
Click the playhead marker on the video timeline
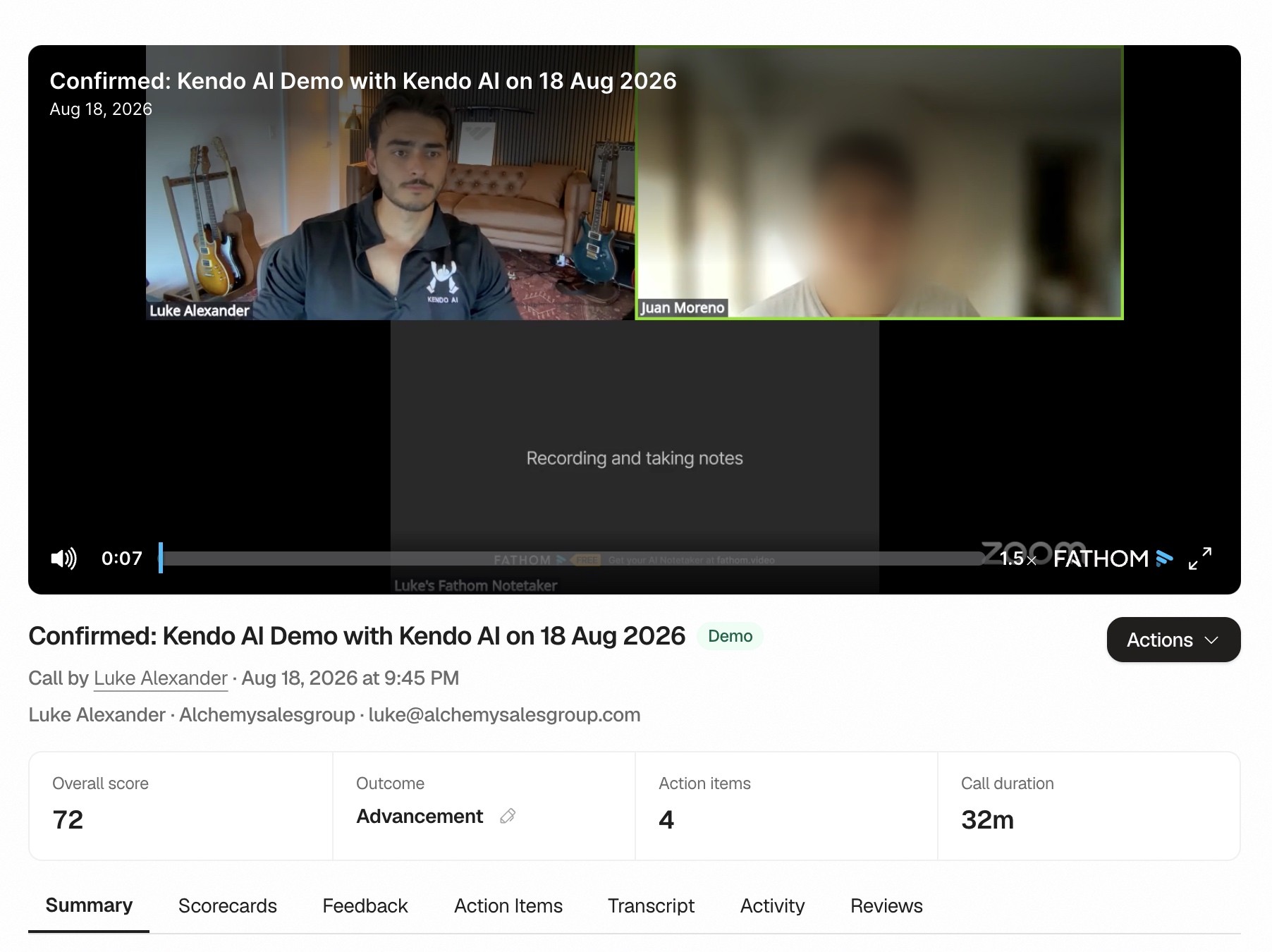[161, 558]
